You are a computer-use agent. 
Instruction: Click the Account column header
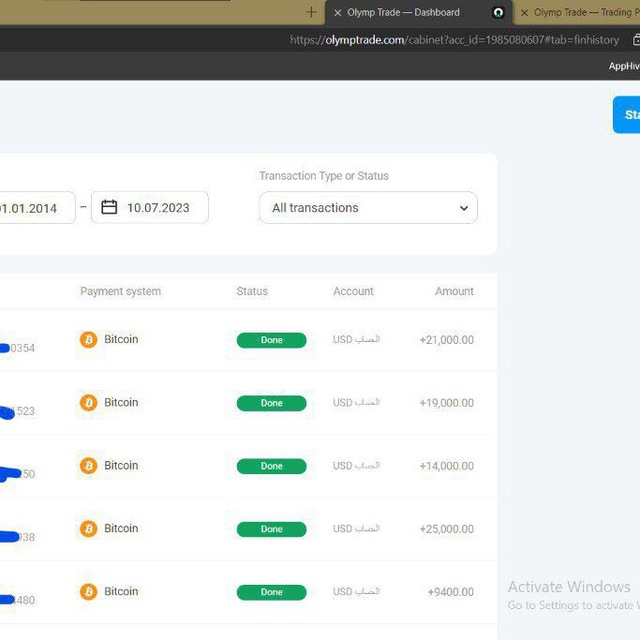click(353, 291)
